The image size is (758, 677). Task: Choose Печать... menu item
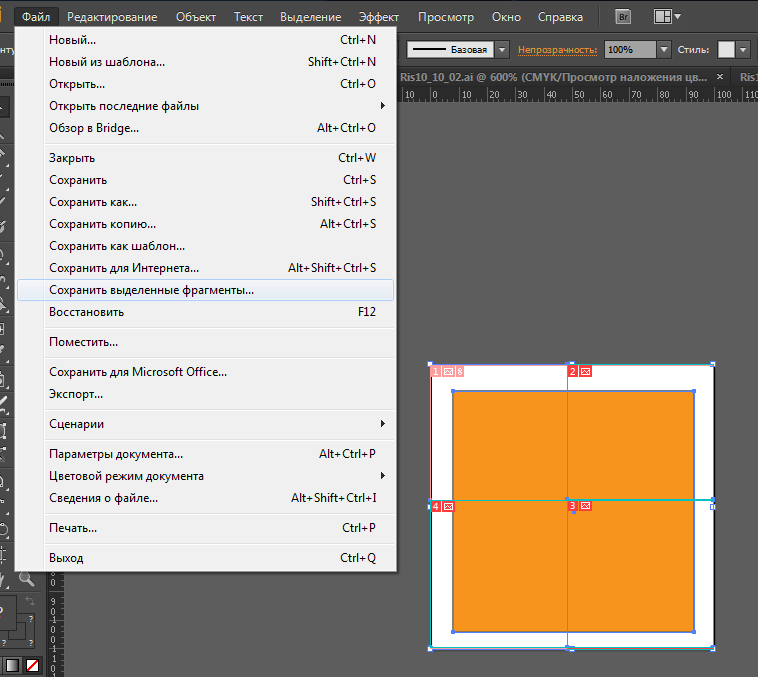(205, 528)
